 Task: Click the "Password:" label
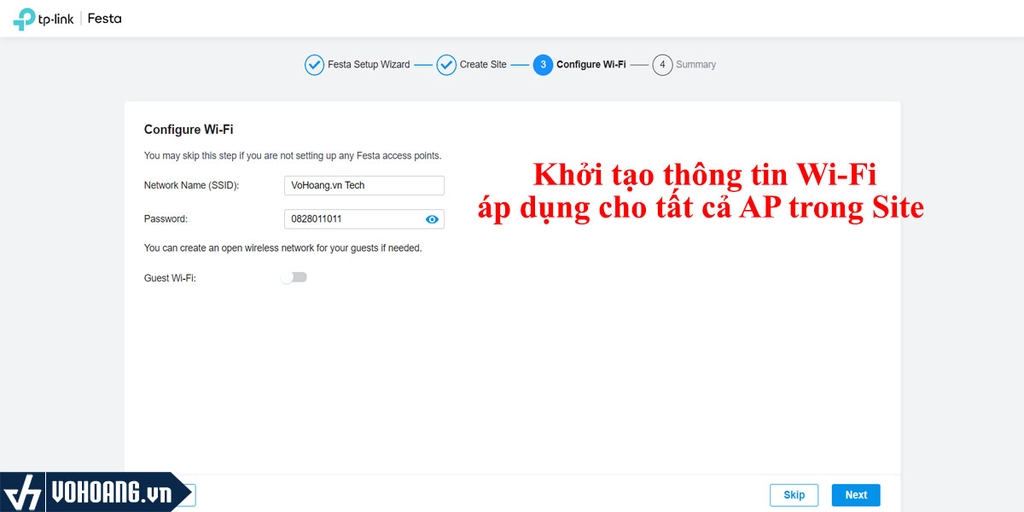pyautogui.click(x=166, y=219)
